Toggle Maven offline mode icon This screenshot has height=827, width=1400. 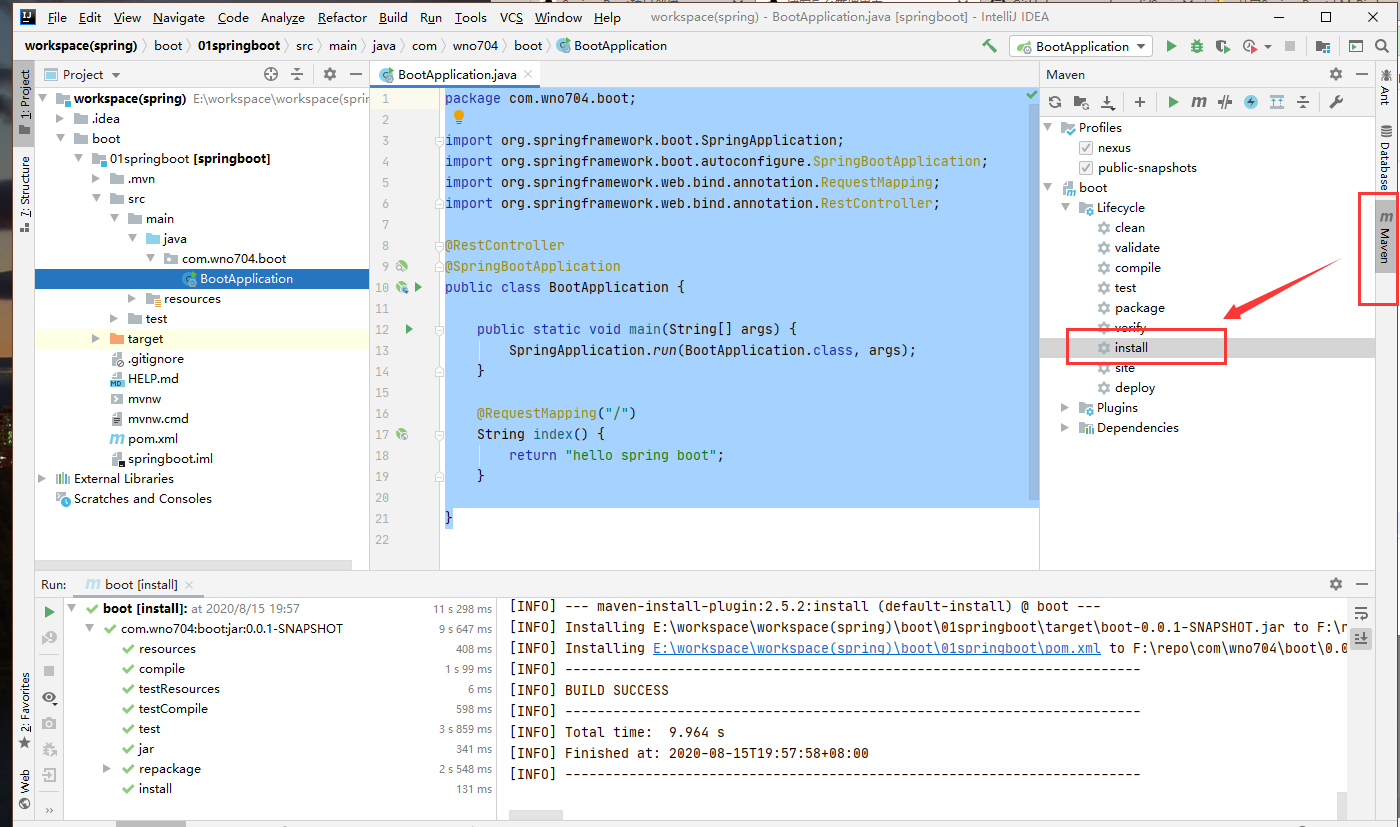tap(1225, 102)
